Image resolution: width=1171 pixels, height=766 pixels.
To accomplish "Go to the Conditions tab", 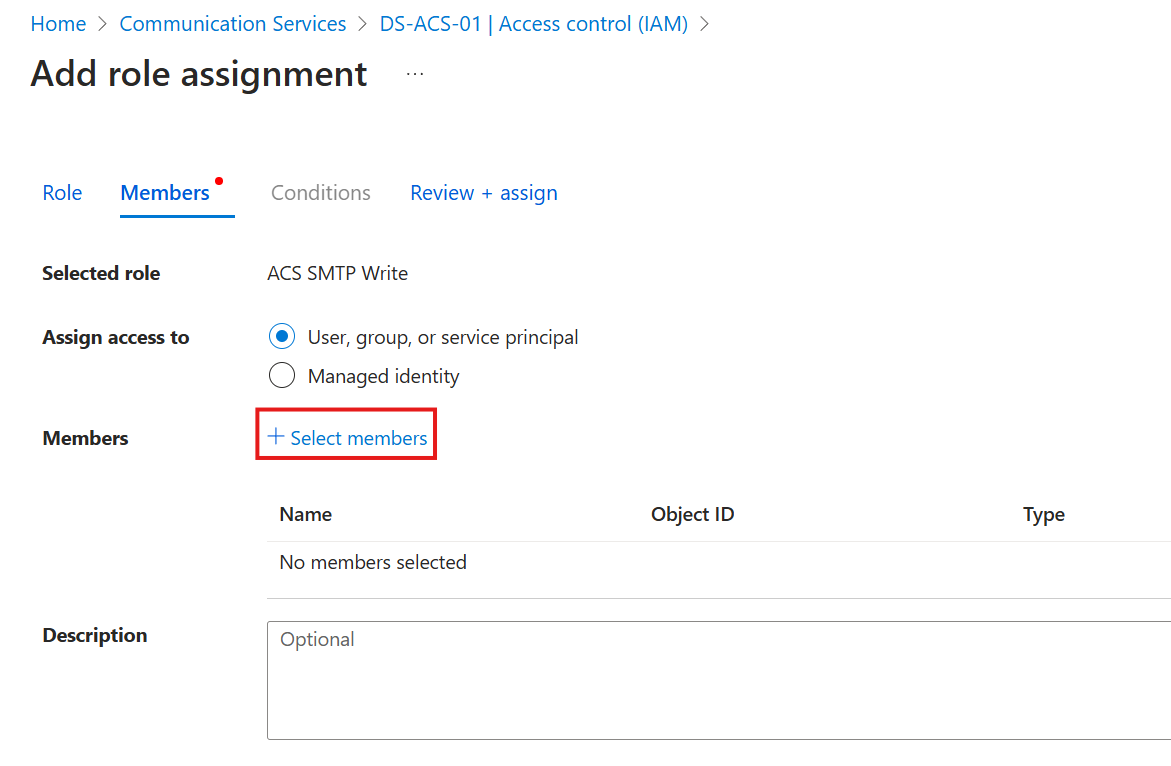I will click(321, 193).
